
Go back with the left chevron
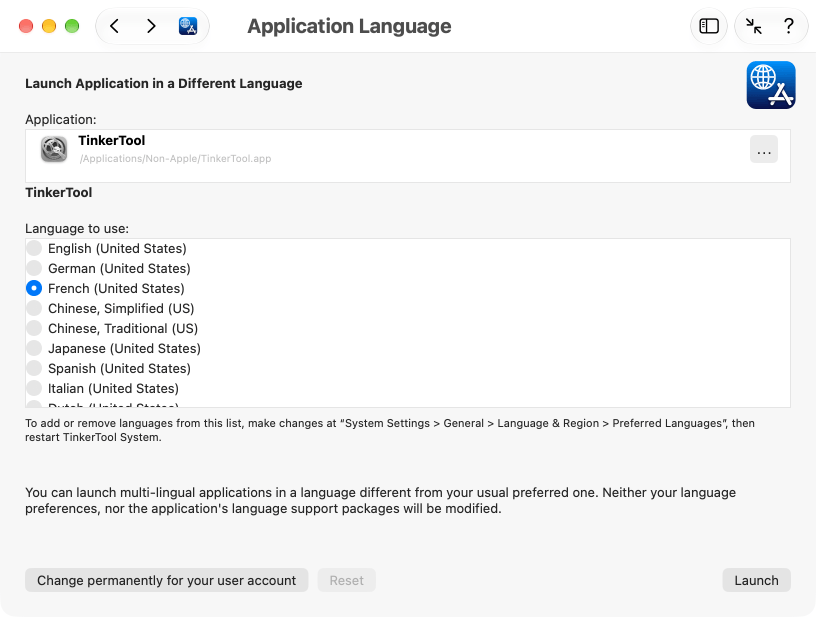point(115,26)
